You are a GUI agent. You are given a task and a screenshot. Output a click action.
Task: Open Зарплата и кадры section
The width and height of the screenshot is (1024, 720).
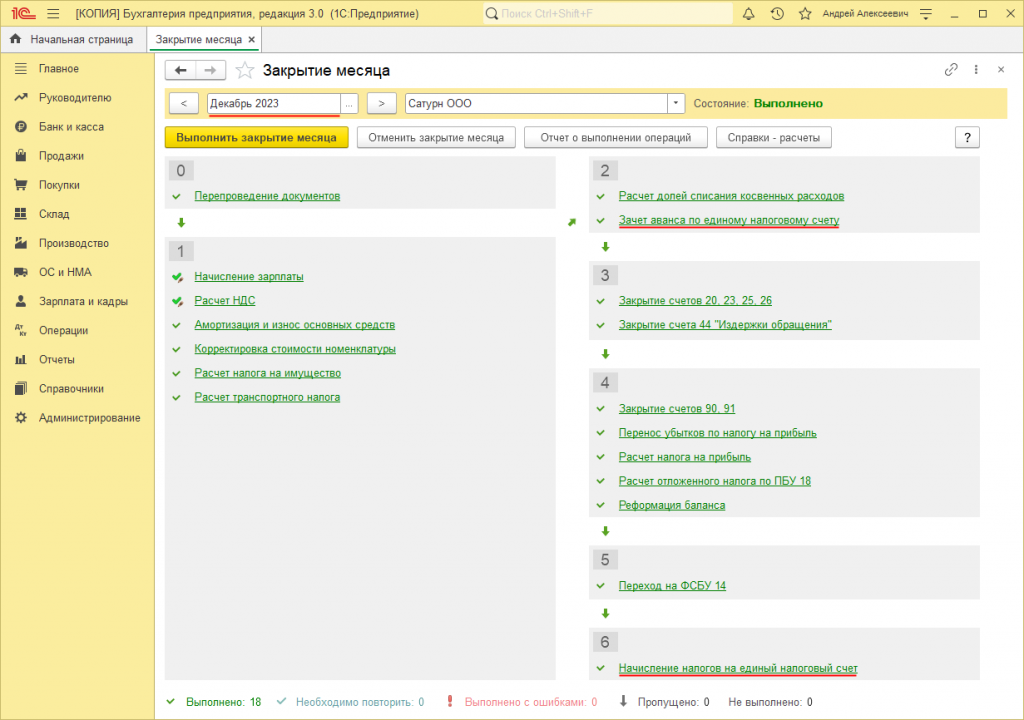pos(83,301)
